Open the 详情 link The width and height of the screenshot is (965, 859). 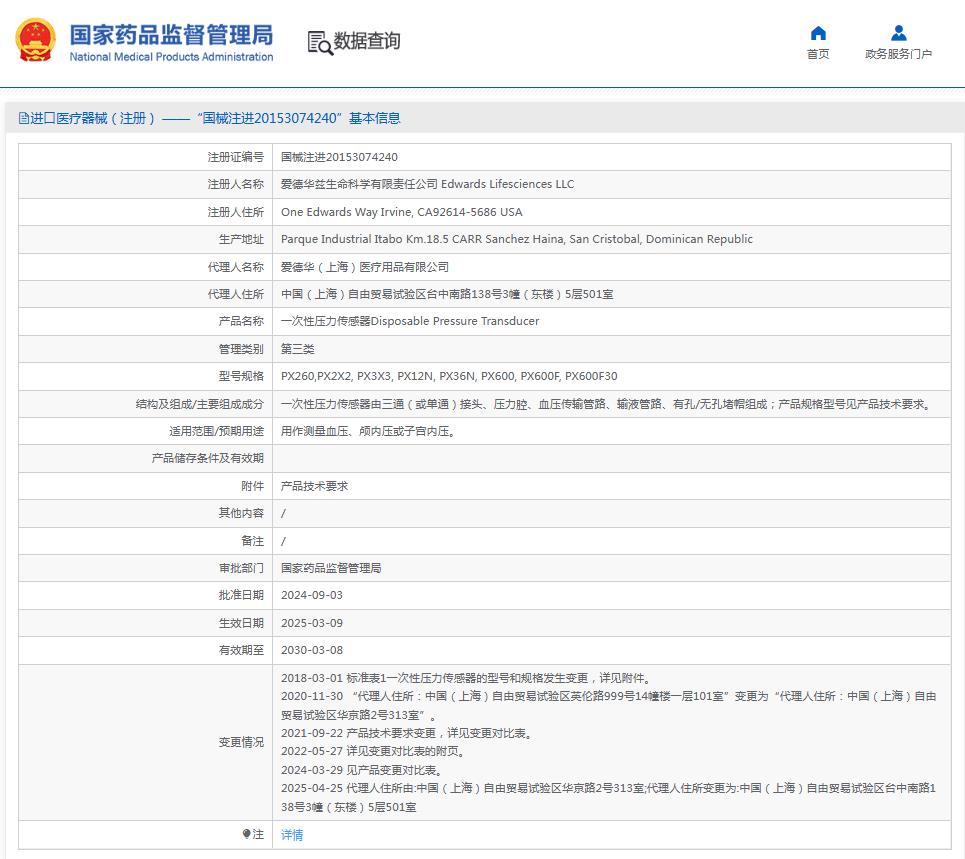[290, 834]
